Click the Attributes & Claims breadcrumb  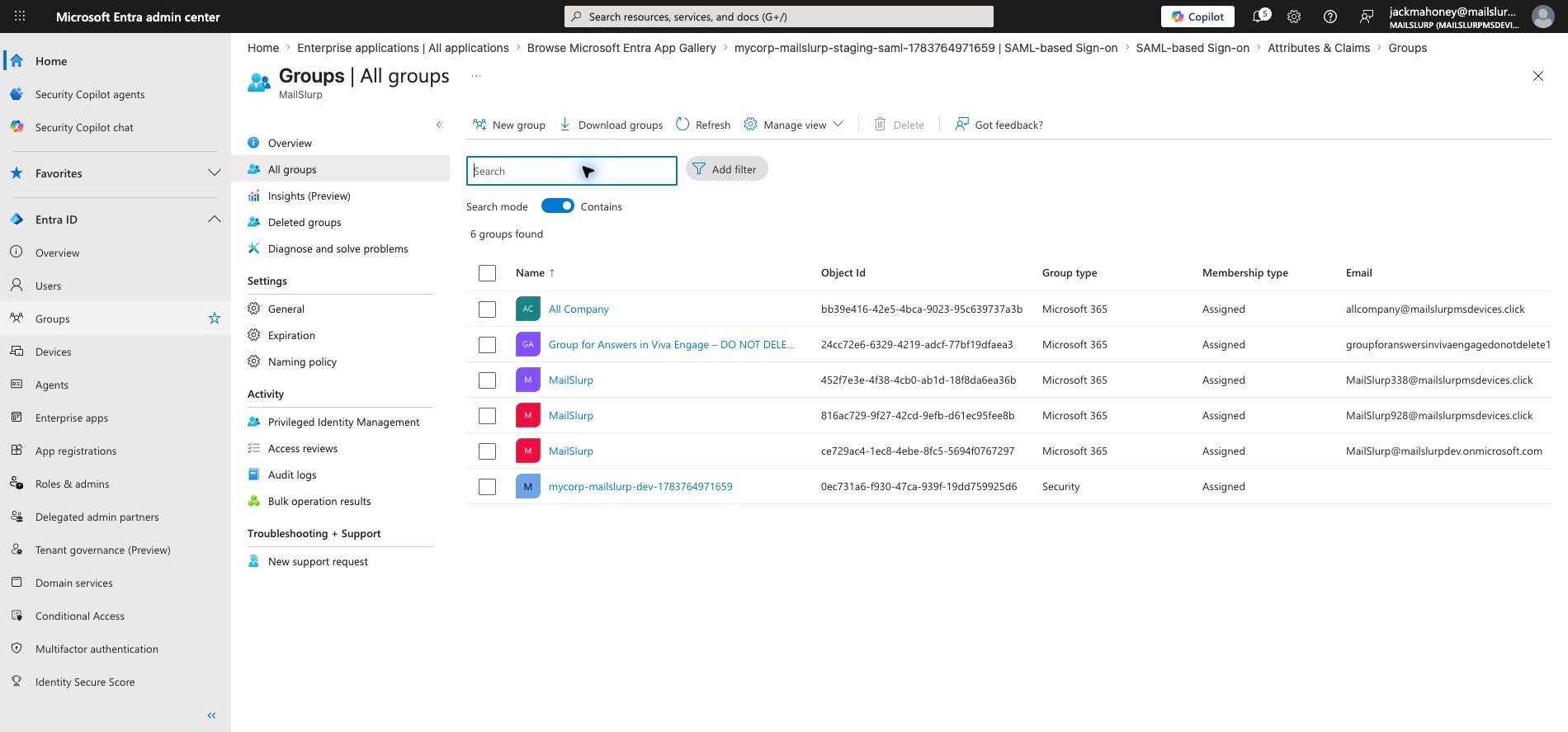coord(1318,48)
